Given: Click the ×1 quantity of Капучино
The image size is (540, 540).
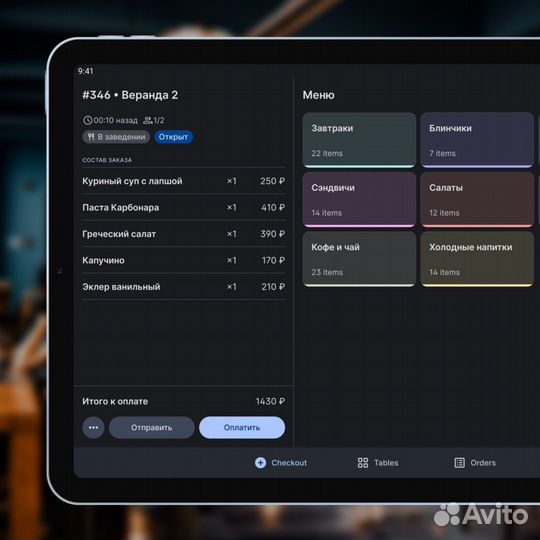Looking at the screenshot, I should point(232,260).
